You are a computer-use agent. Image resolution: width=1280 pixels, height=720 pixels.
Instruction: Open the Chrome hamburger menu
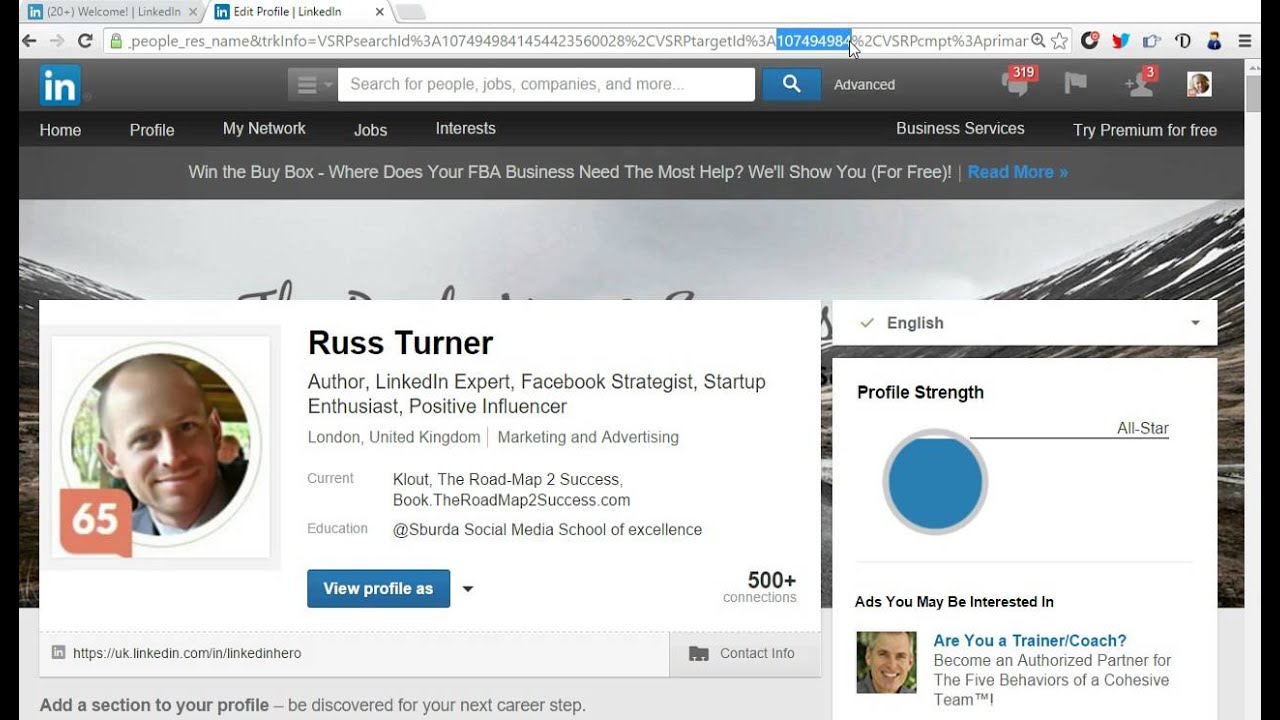1245,41
